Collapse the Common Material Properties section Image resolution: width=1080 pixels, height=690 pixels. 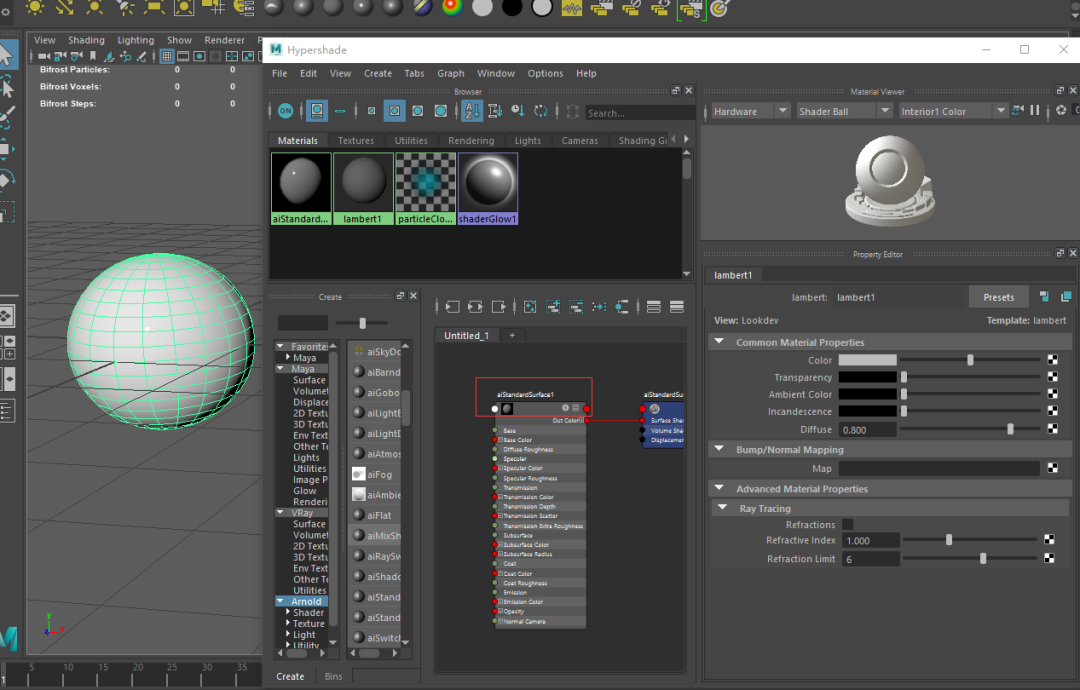(x=719, y=342)
